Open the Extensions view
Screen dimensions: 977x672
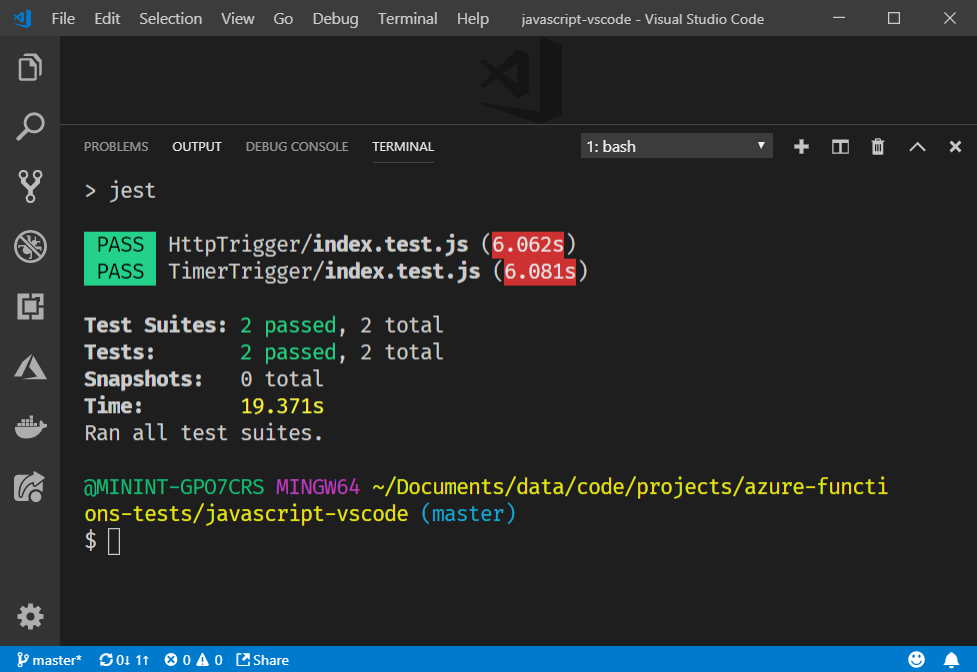[30, 306]
